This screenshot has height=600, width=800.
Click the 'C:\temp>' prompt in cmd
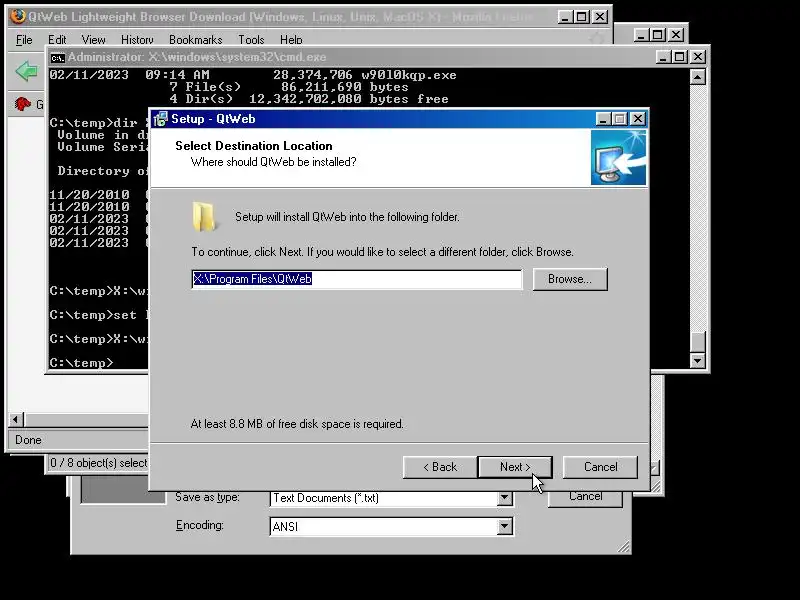pyautogui.click(x=81, y=363)
